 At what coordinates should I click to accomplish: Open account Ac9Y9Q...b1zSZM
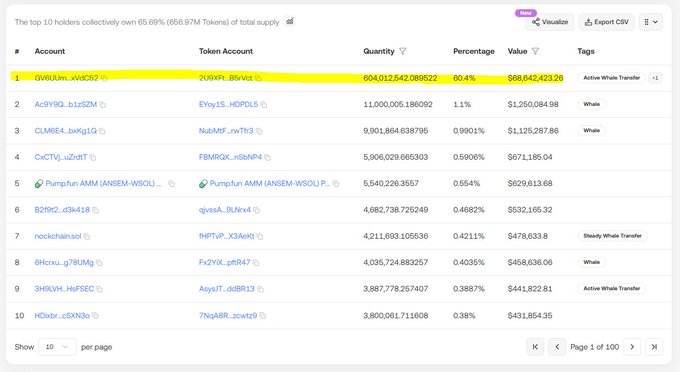65,104
